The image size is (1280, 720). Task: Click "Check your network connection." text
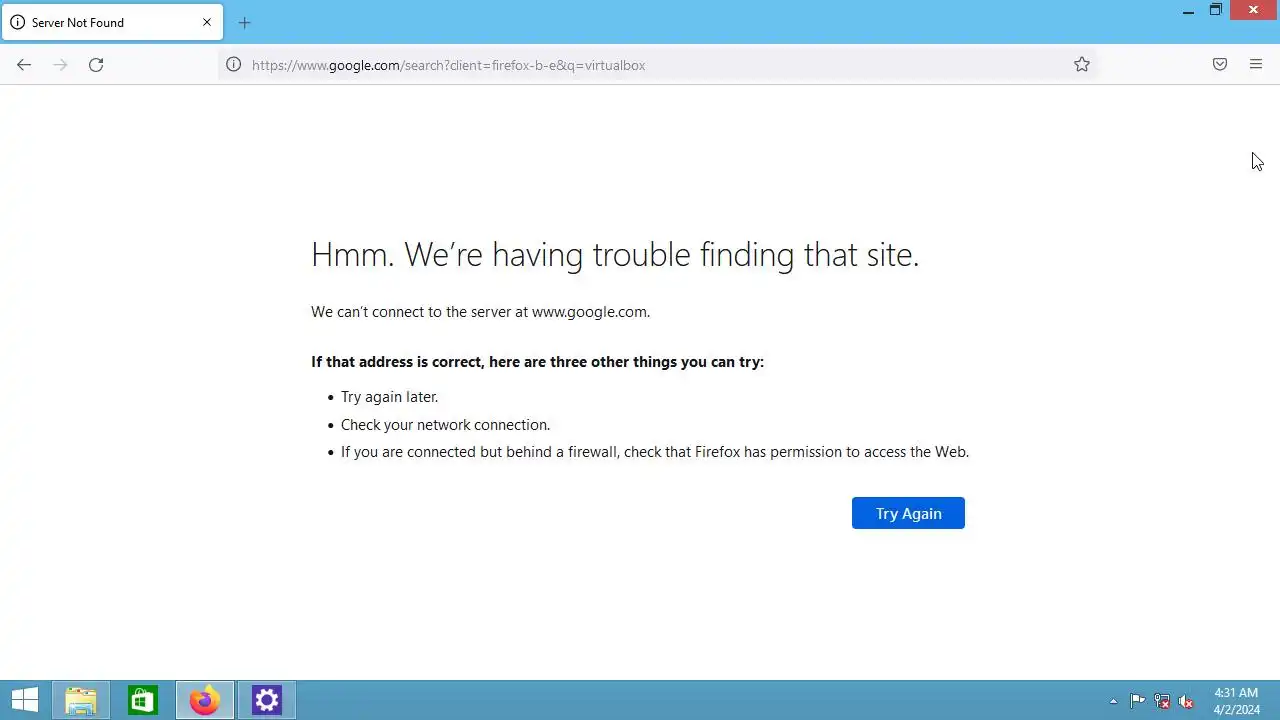click(x=446, y=425)
